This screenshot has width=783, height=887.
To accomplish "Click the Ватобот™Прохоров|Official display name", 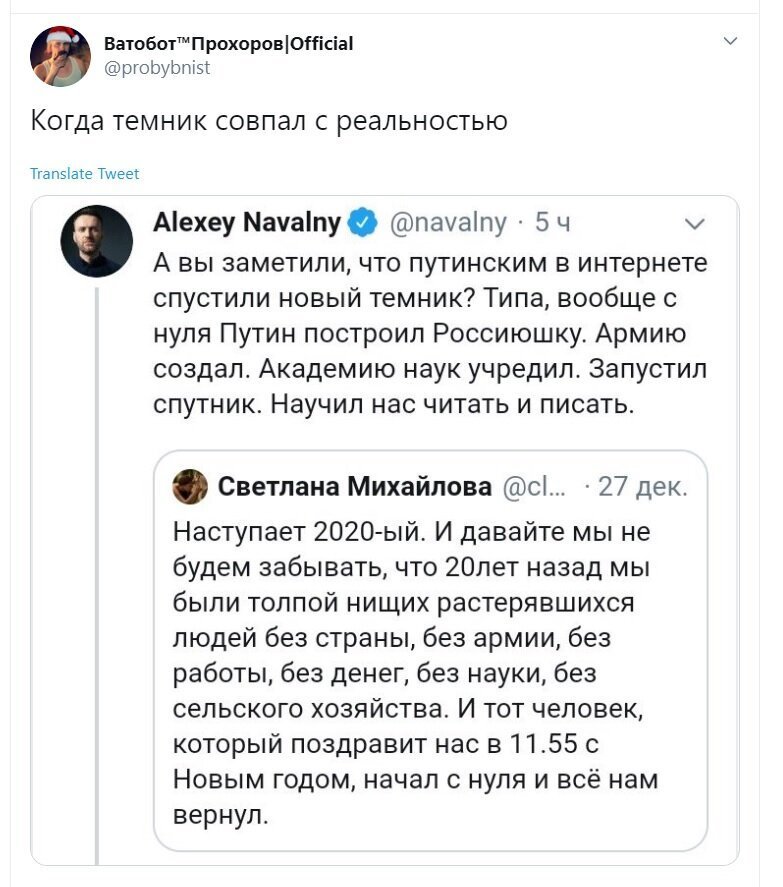I will click(x=229, y=44).
